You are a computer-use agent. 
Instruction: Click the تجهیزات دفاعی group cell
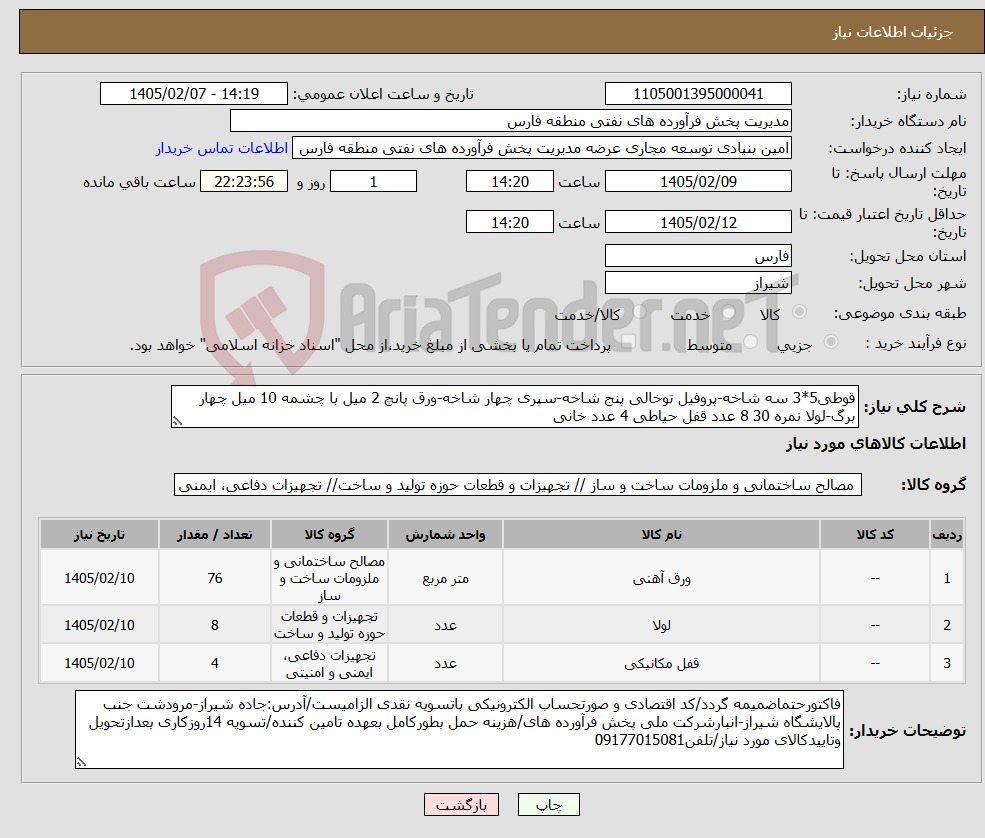329,663
